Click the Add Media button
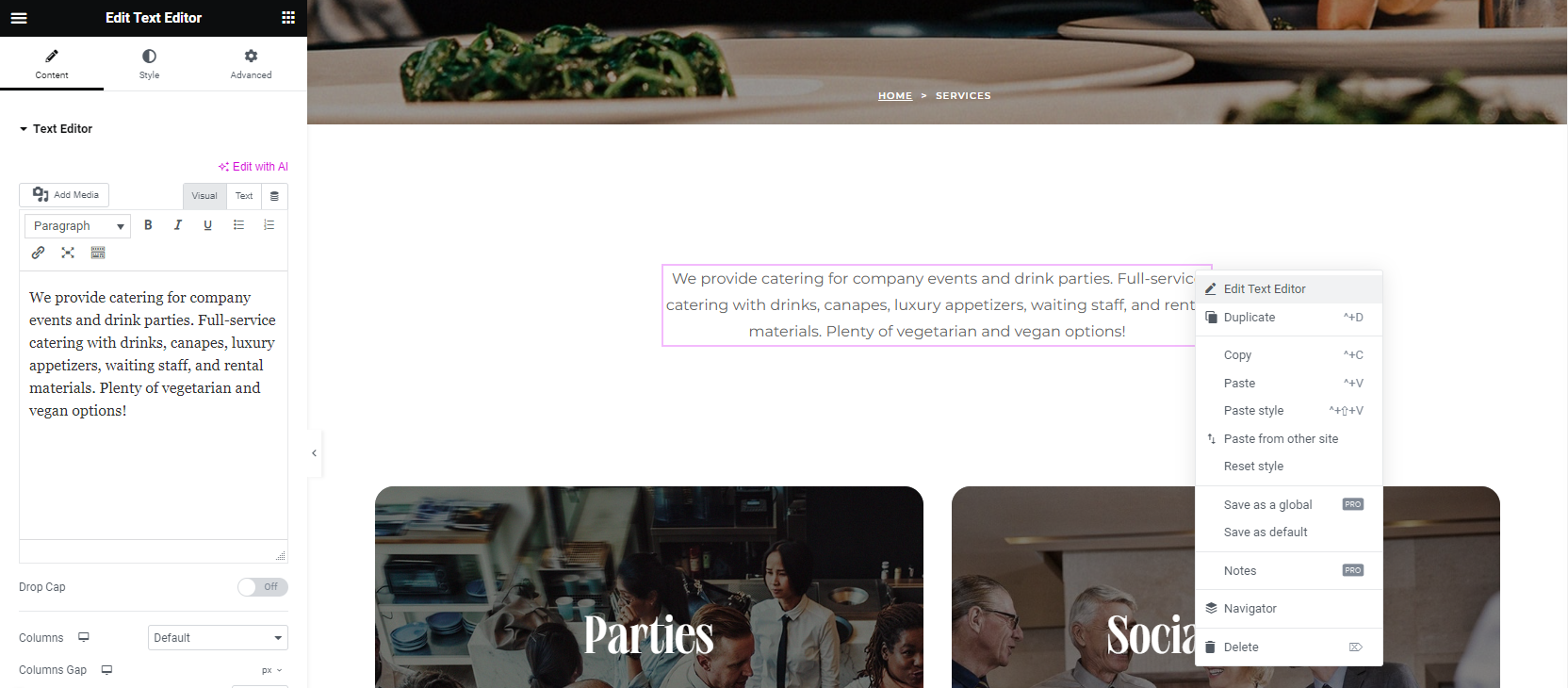1568x688 pixels. click(64, 195)
